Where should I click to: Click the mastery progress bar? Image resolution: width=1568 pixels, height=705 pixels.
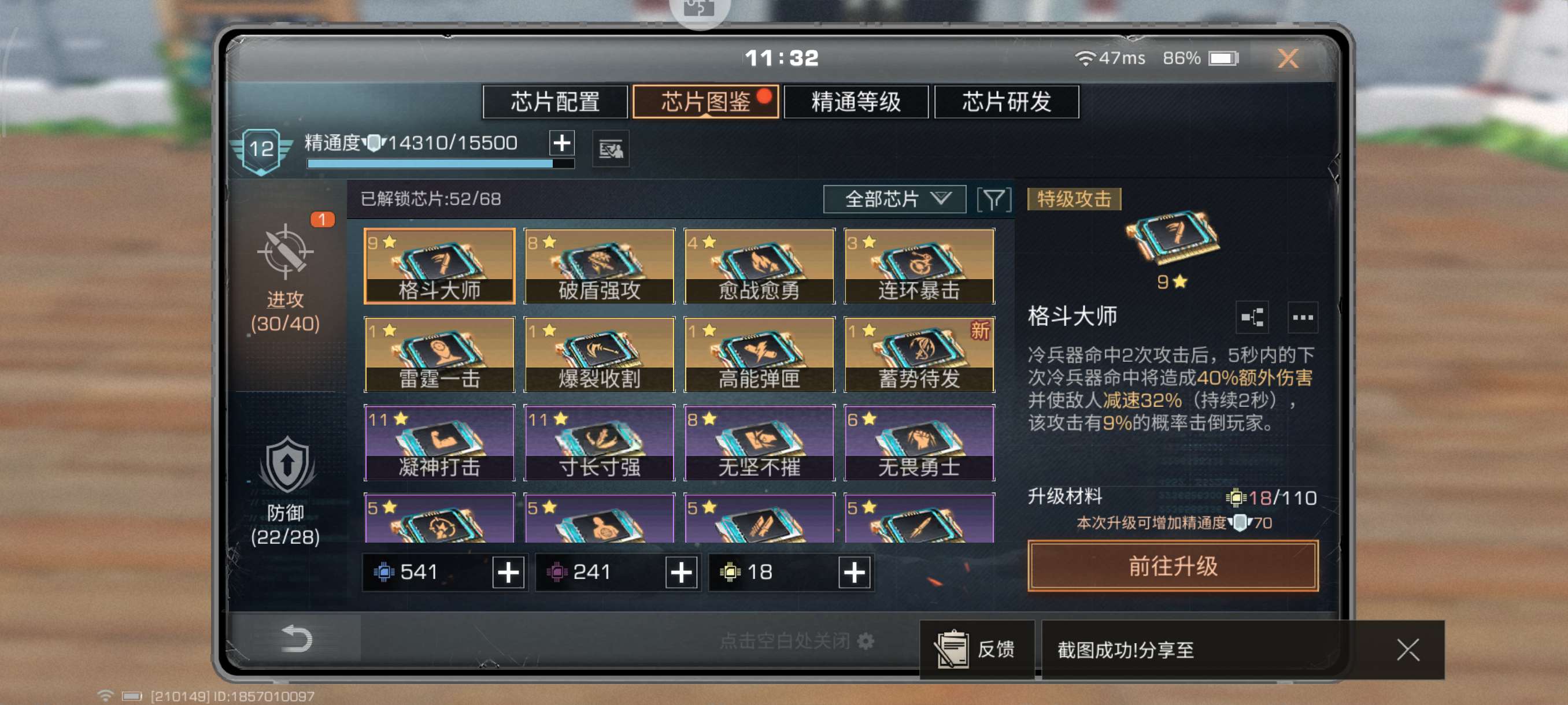click(x=441, y=164)
